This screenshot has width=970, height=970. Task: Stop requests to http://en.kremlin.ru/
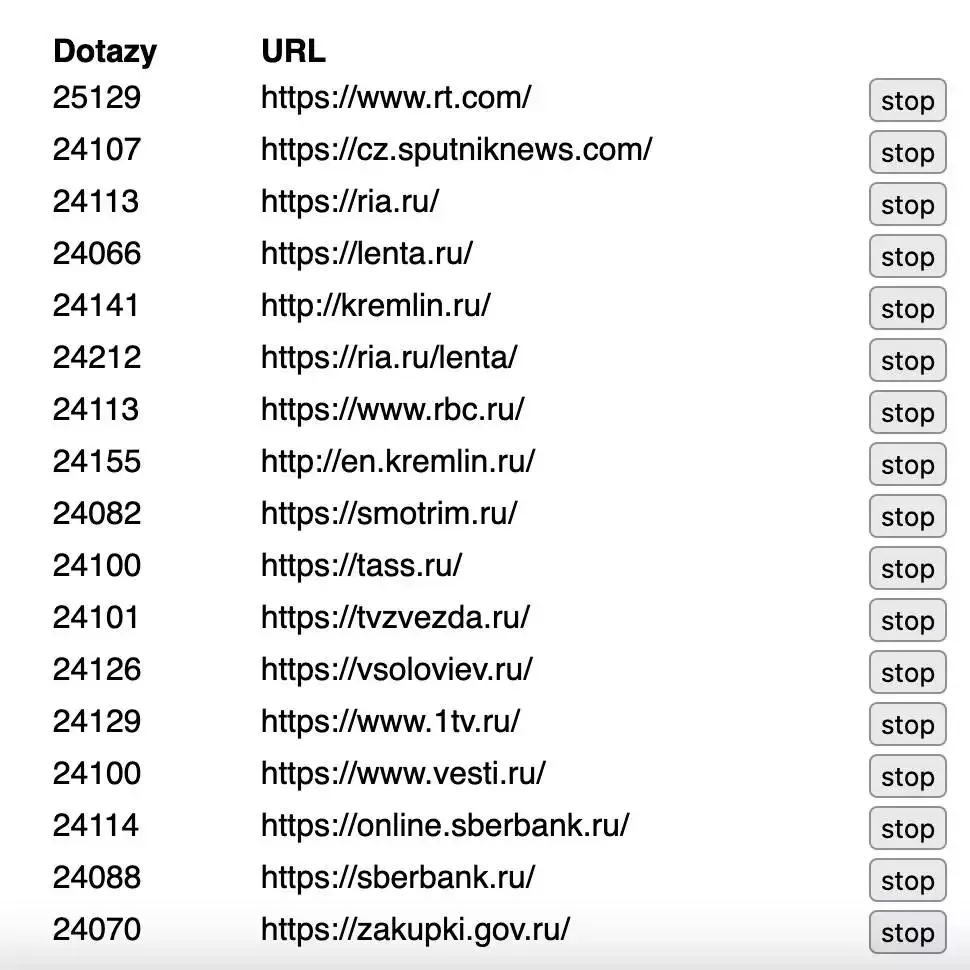[x=907, y=465]
